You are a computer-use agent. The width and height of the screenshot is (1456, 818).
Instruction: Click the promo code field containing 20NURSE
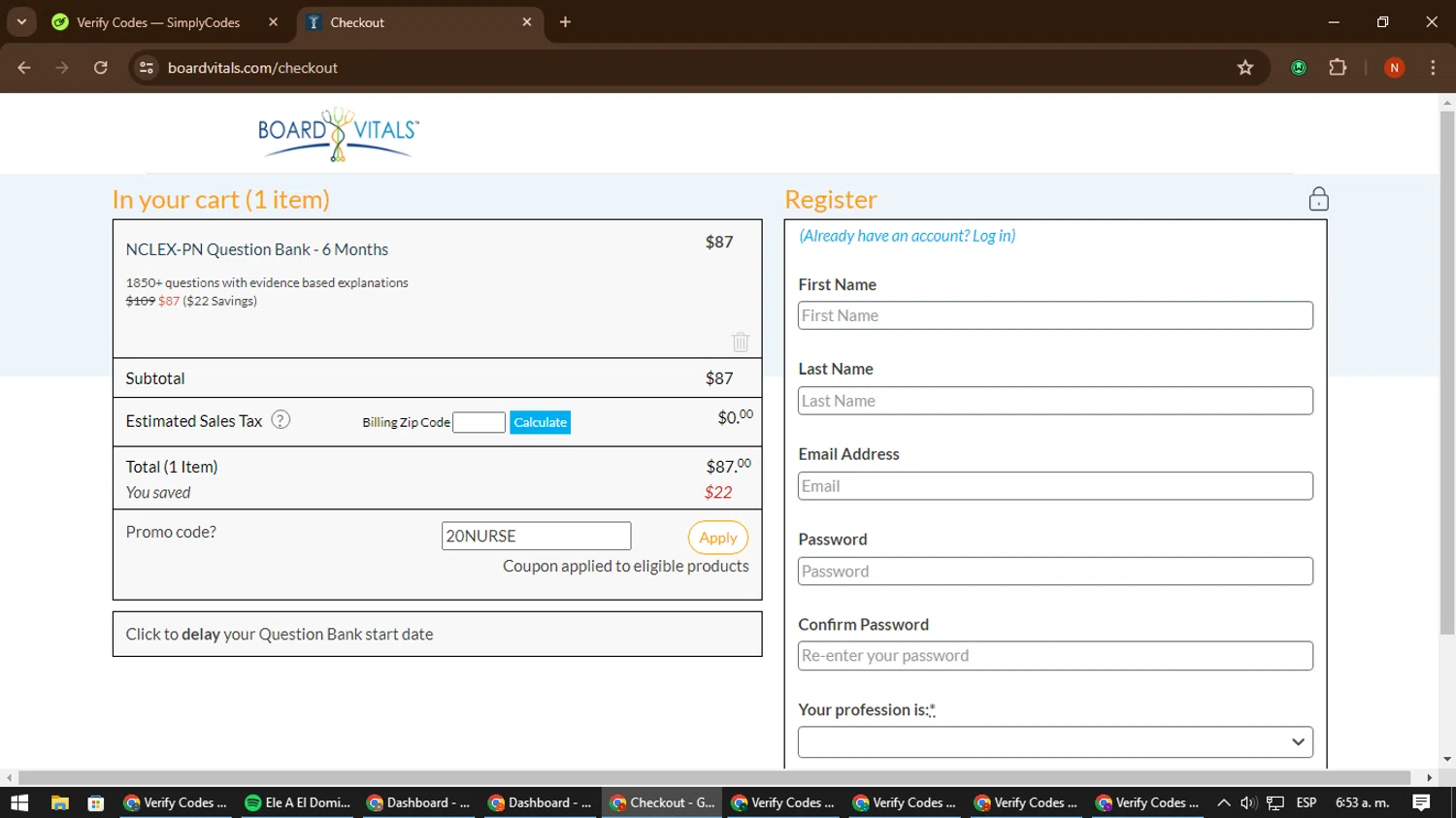coord(536,536)
